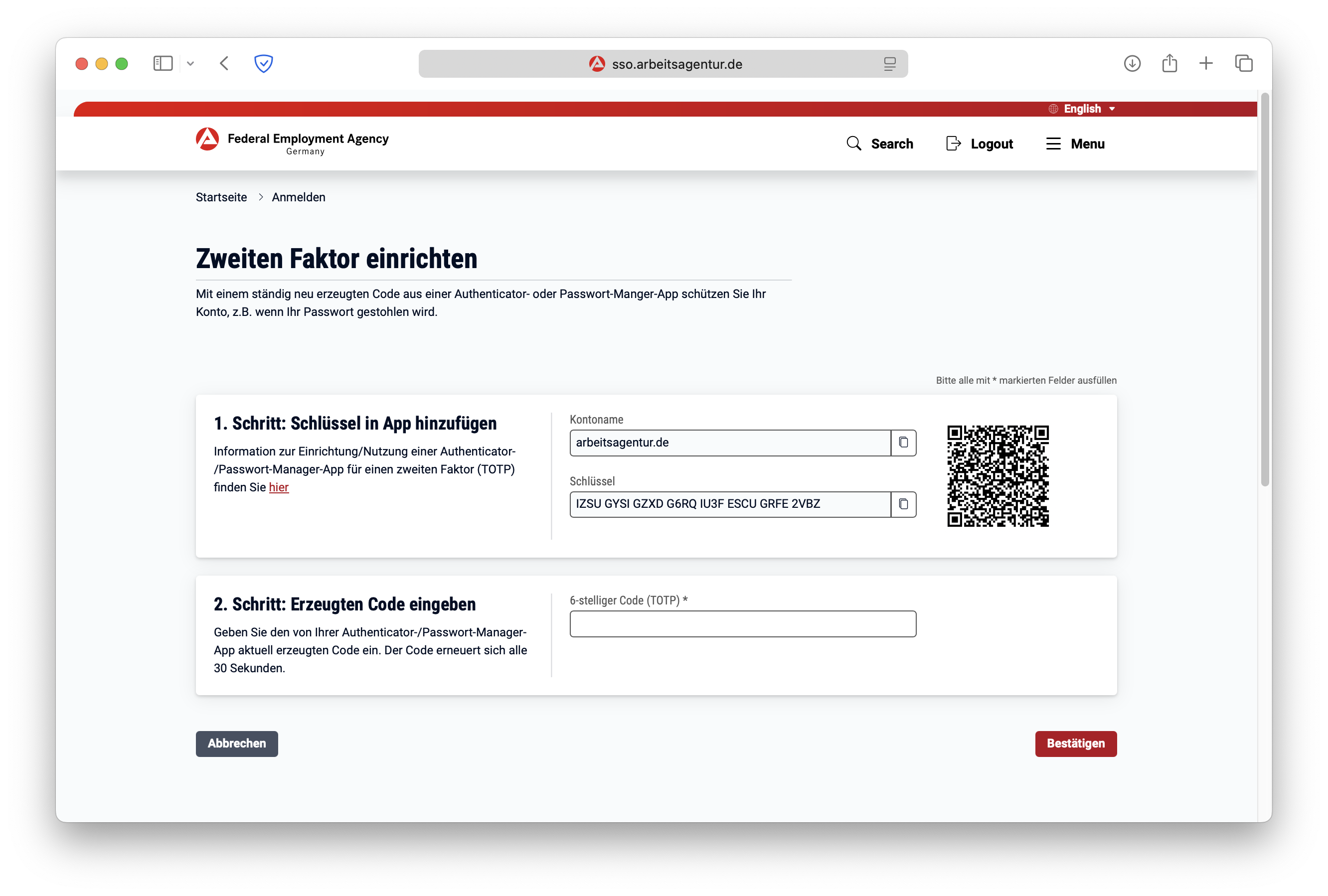1328x896 pixels.
Task: Expand the sidebar options chevron
Action: pos(191,63)
